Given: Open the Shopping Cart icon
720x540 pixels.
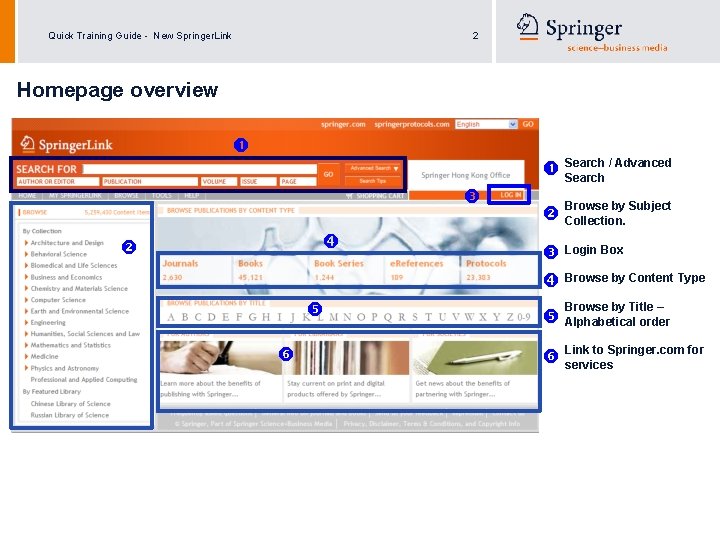Looking at the screenshot, I should (x=349, y=196).
